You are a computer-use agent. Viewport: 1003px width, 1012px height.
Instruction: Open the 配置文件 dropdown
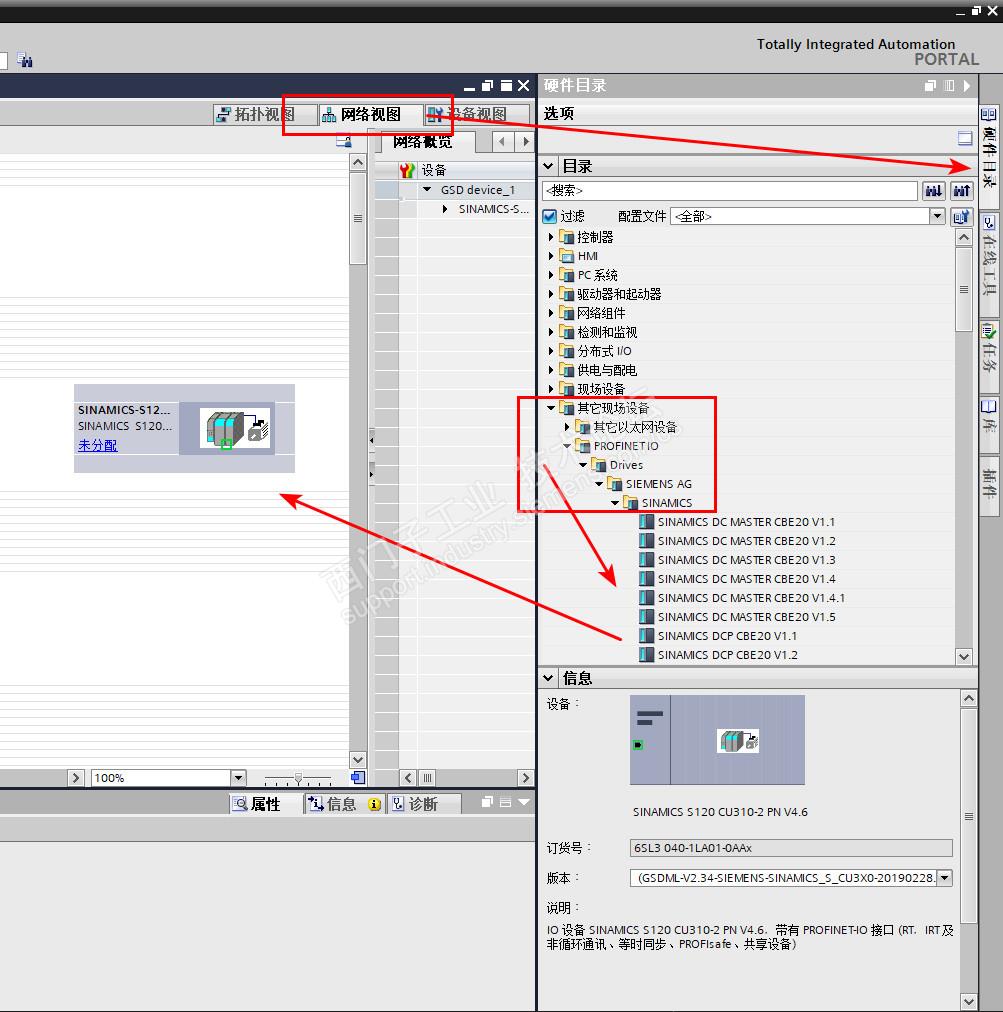click(938, 216)
